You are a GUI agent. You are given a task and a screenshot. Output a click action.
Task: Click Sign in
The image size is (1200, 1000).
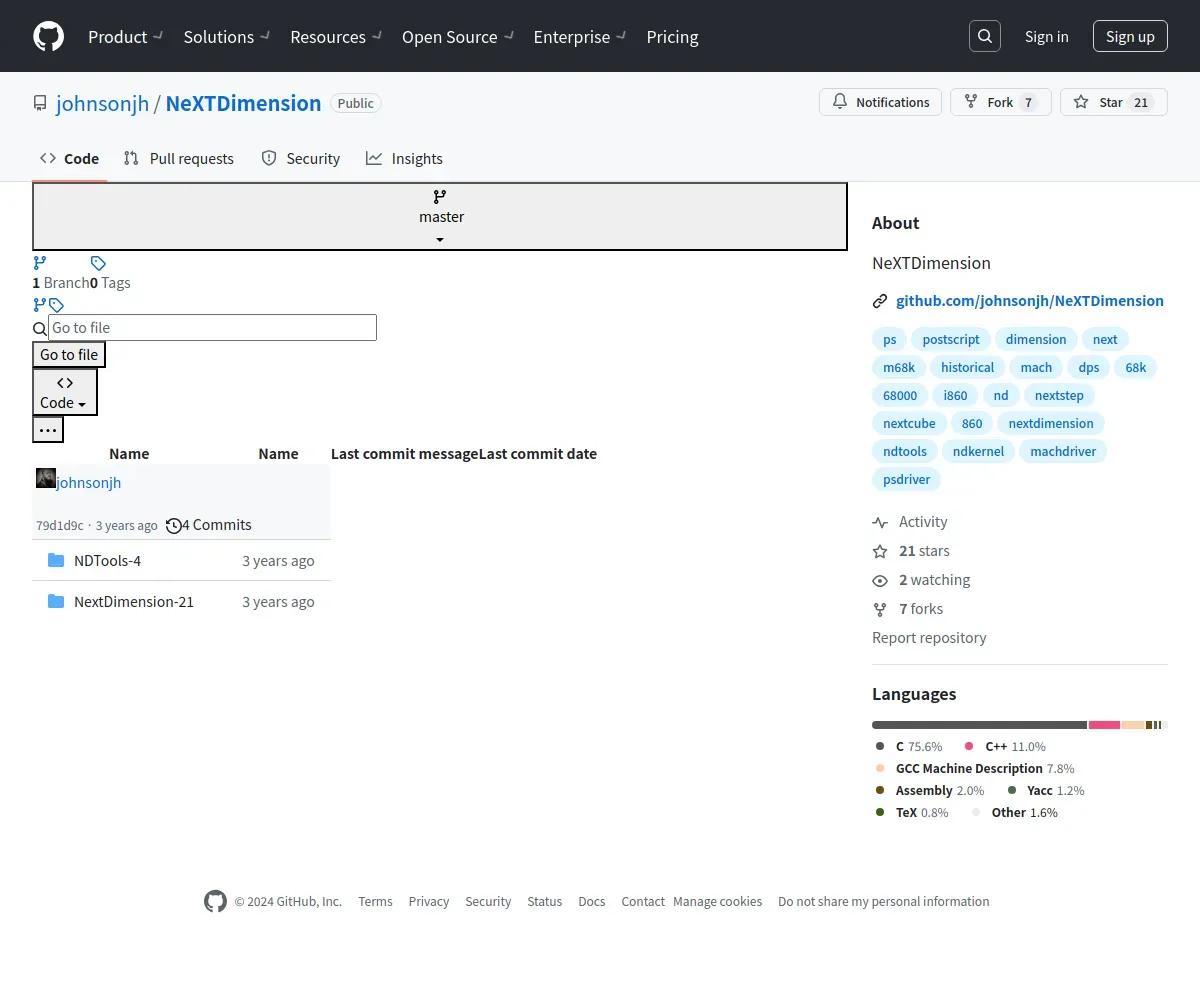tap(1046, 36)
